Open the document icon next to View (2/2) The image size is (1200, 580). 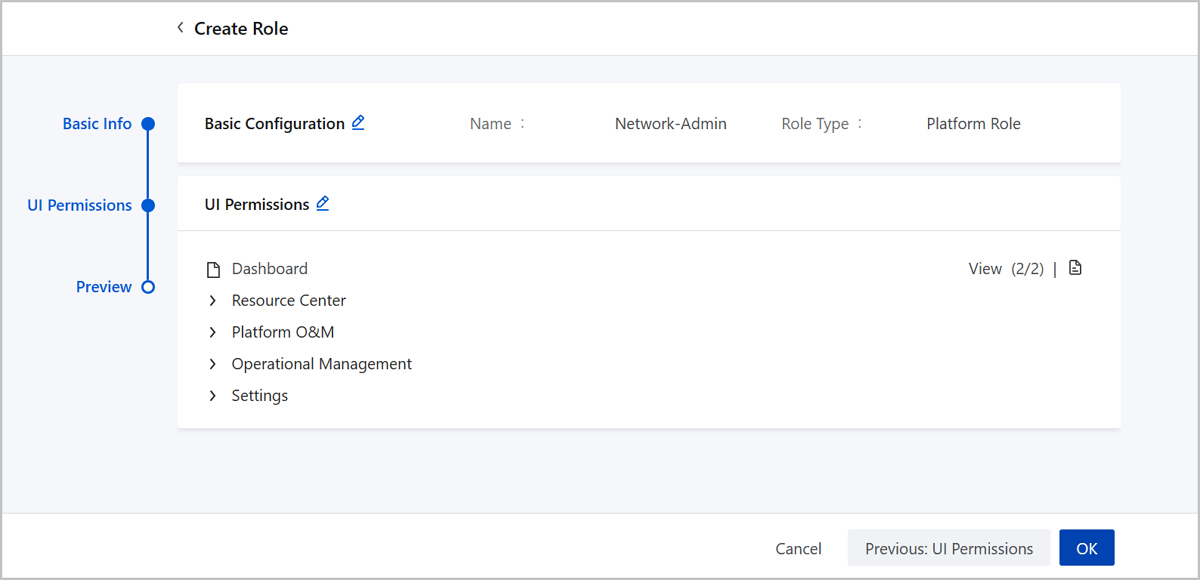(x=1075, y=268)
